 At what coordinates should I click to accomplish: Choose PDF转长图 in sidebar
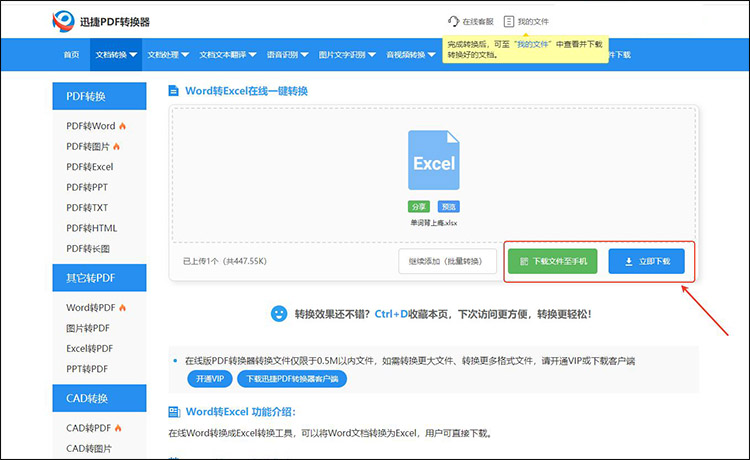tap(88, 249)
